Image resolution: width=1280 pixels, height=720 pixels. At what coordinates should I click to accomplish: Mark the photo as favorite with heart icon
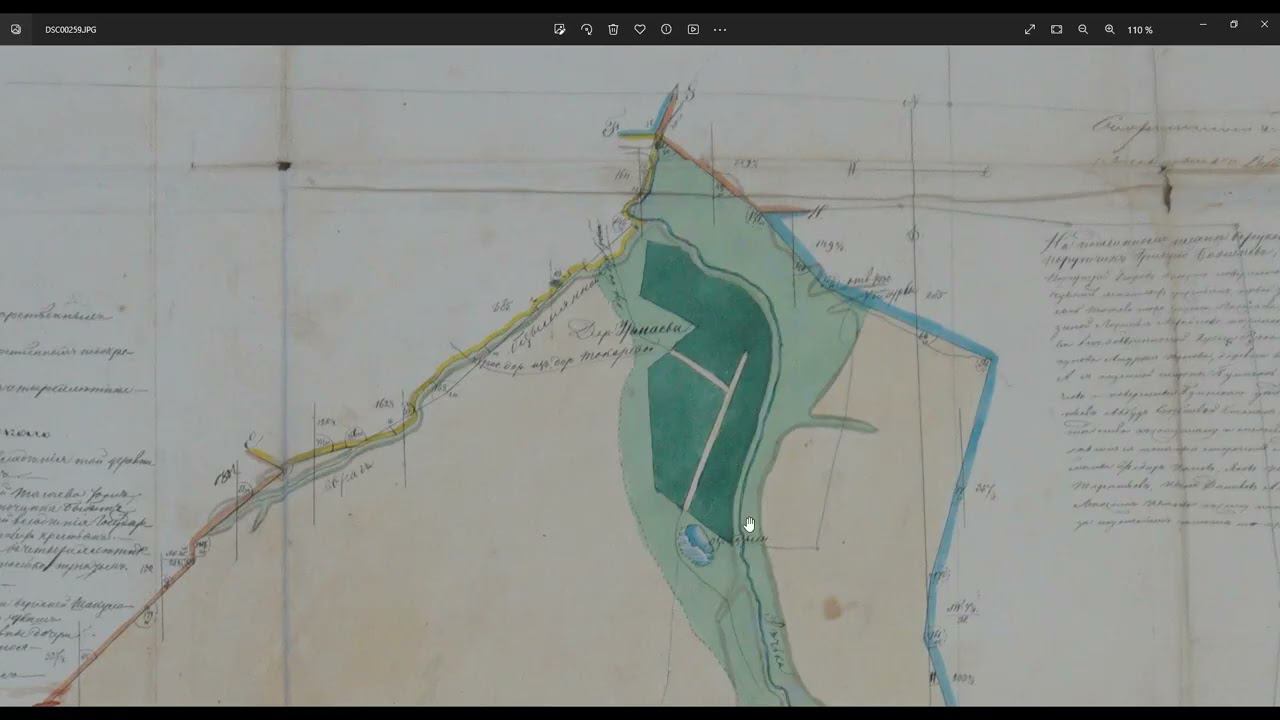tap(640, 30)
